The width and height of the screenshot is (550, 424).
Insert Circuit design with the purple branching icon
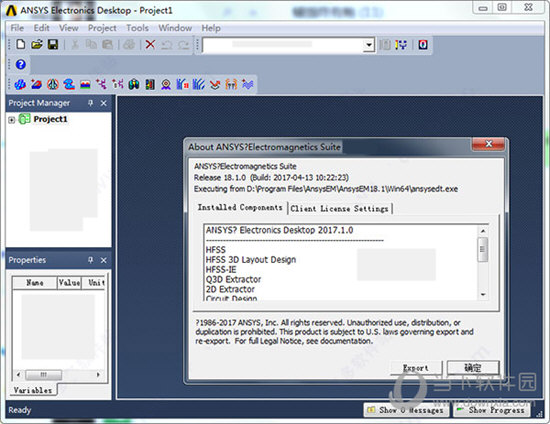(x=102, y=85)
